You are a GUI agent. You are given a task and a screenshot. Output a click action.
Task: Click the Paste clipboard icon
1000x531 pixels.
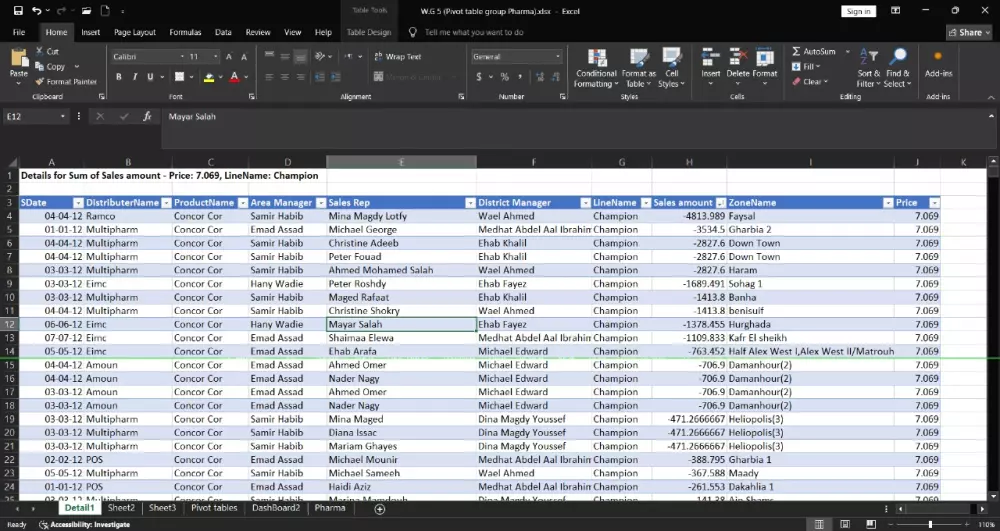pos(19,59)
